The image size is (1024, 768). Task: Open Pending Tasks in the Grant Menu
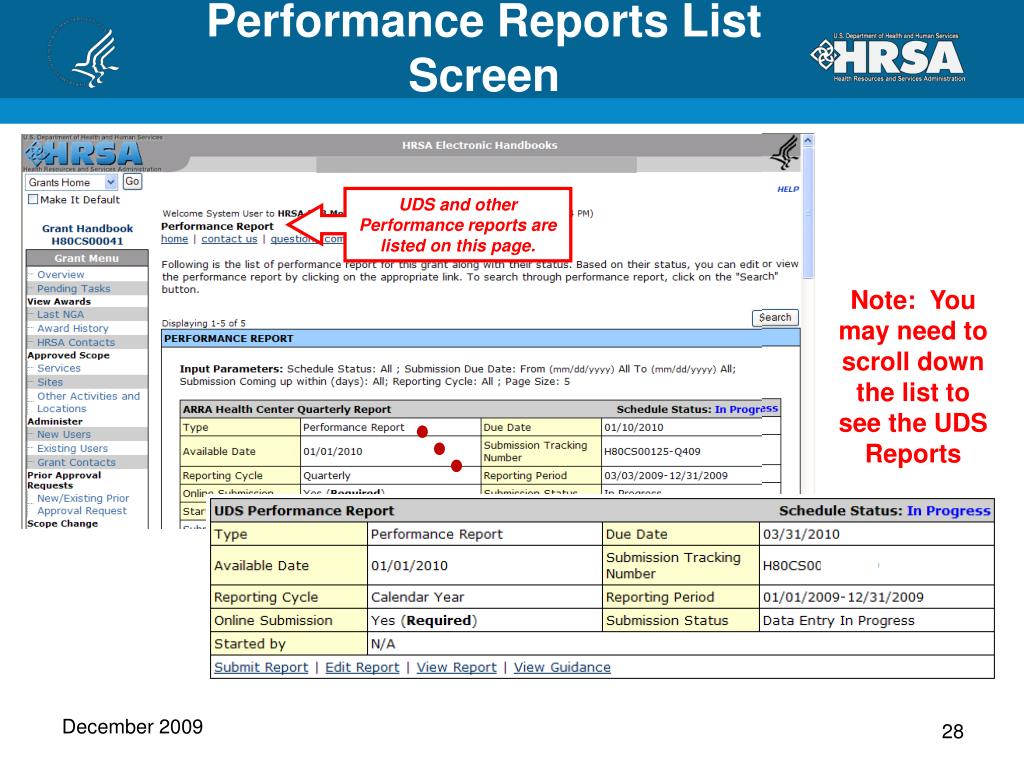point(74,289)
